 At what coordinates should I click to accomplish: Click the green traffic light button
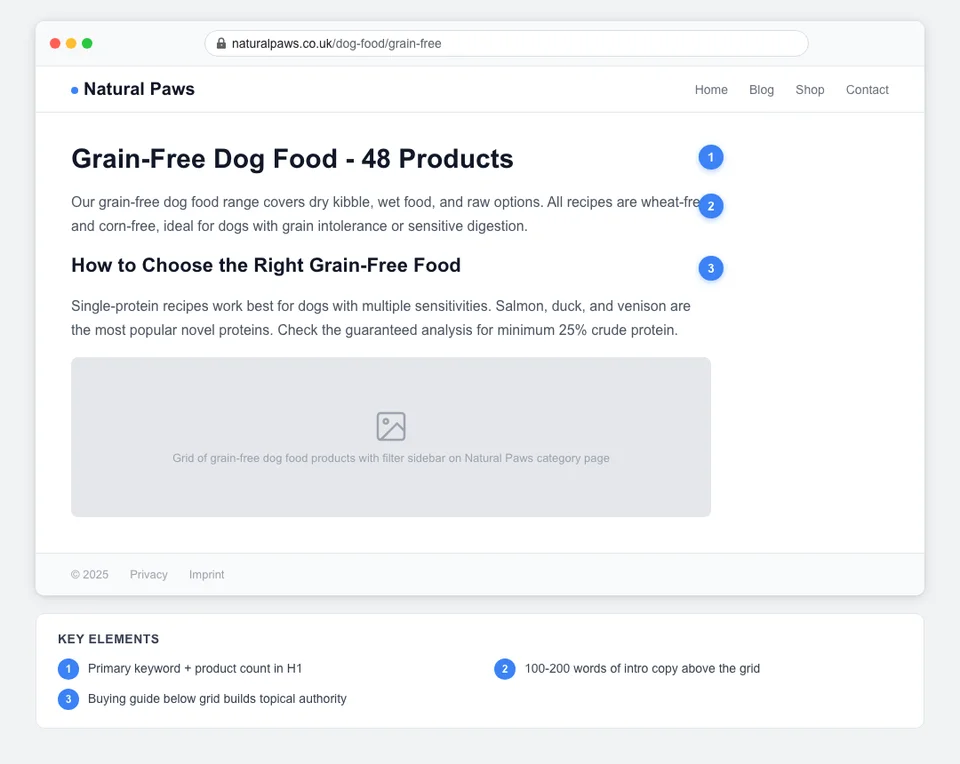pyautogui.click(x=88, y=43)
